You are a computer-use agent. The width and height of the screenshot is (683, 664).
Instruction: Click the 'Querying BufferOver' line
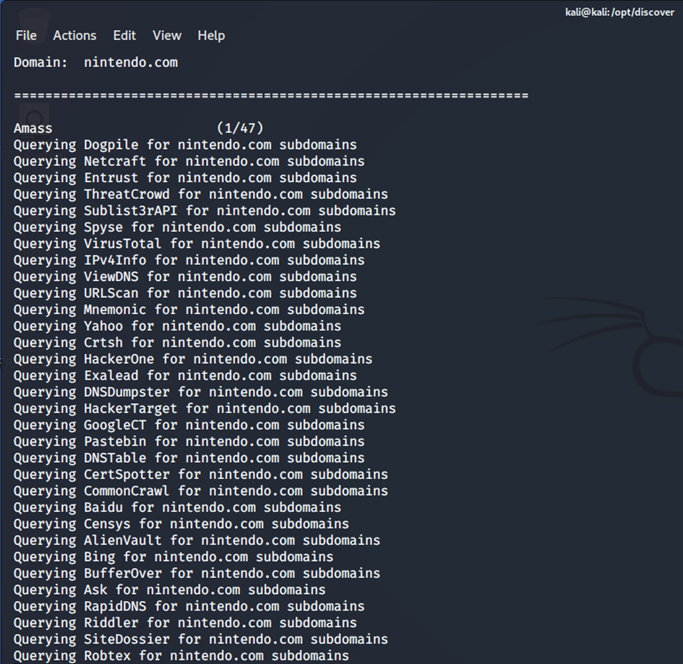coord(197,574)
